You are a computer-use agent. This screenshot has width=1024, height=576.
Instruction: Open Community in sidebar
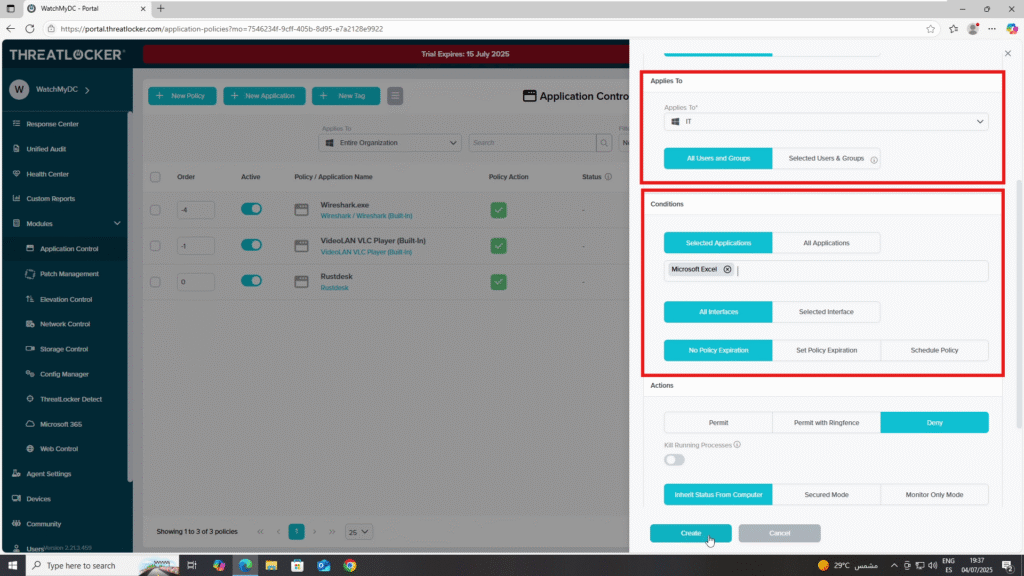point(43,524)
